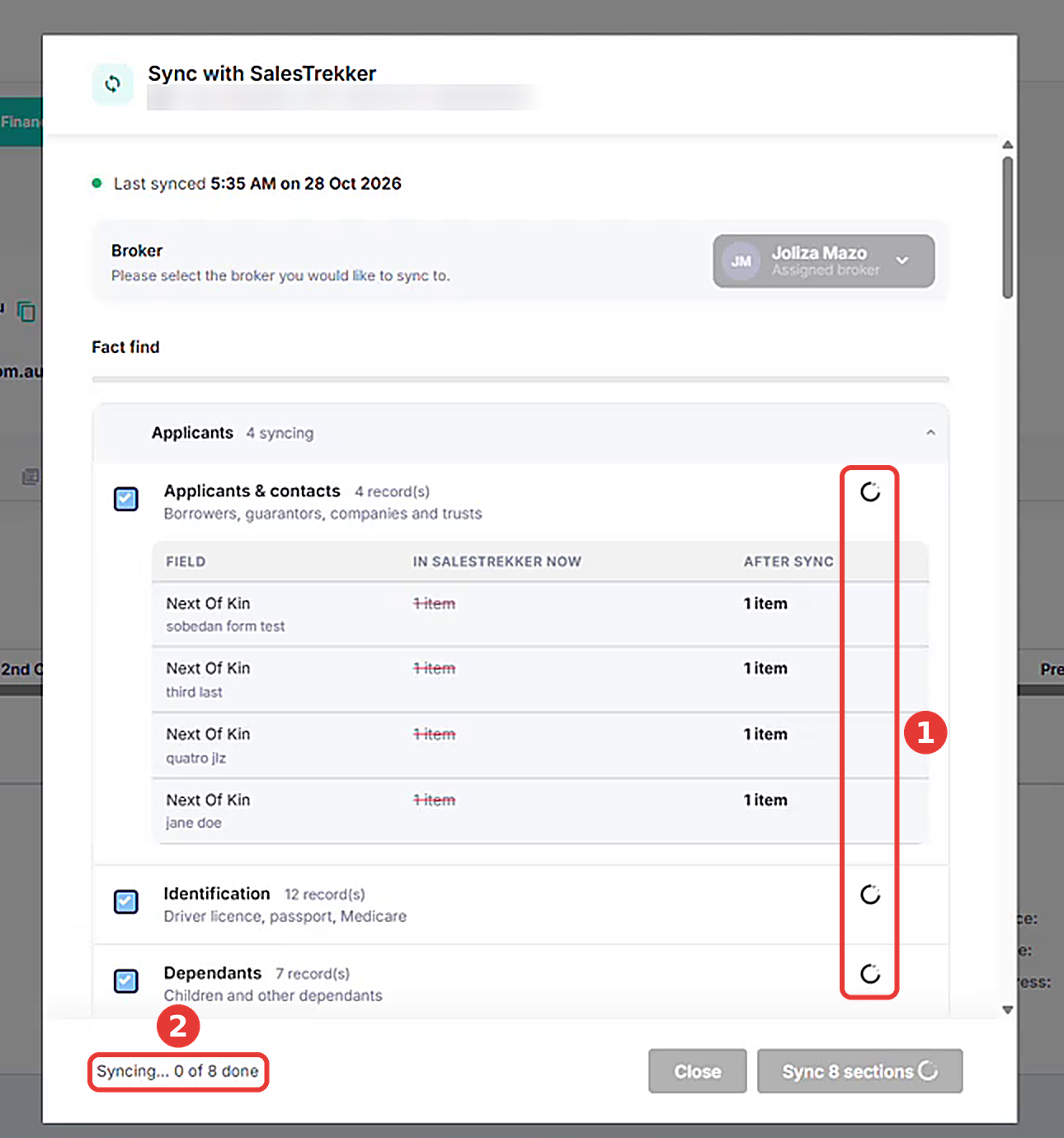Click the vertical scrollbar thumb in the dialog
Viewport: 1064px width, 1138px height.
click(x=1007, y=228)
